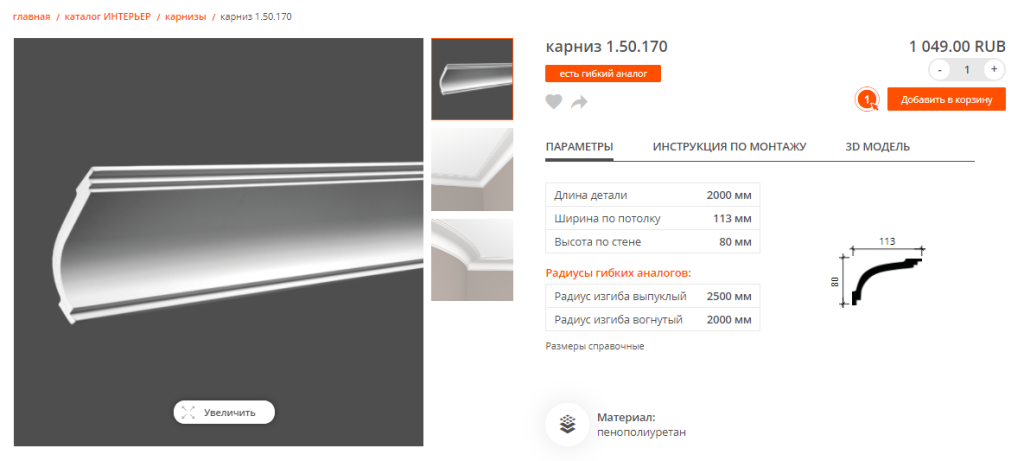Click the есть гибкий аналог badge
Image resolution: width=1024 pixels, height=461 pixels.
(x=603, y=74)
